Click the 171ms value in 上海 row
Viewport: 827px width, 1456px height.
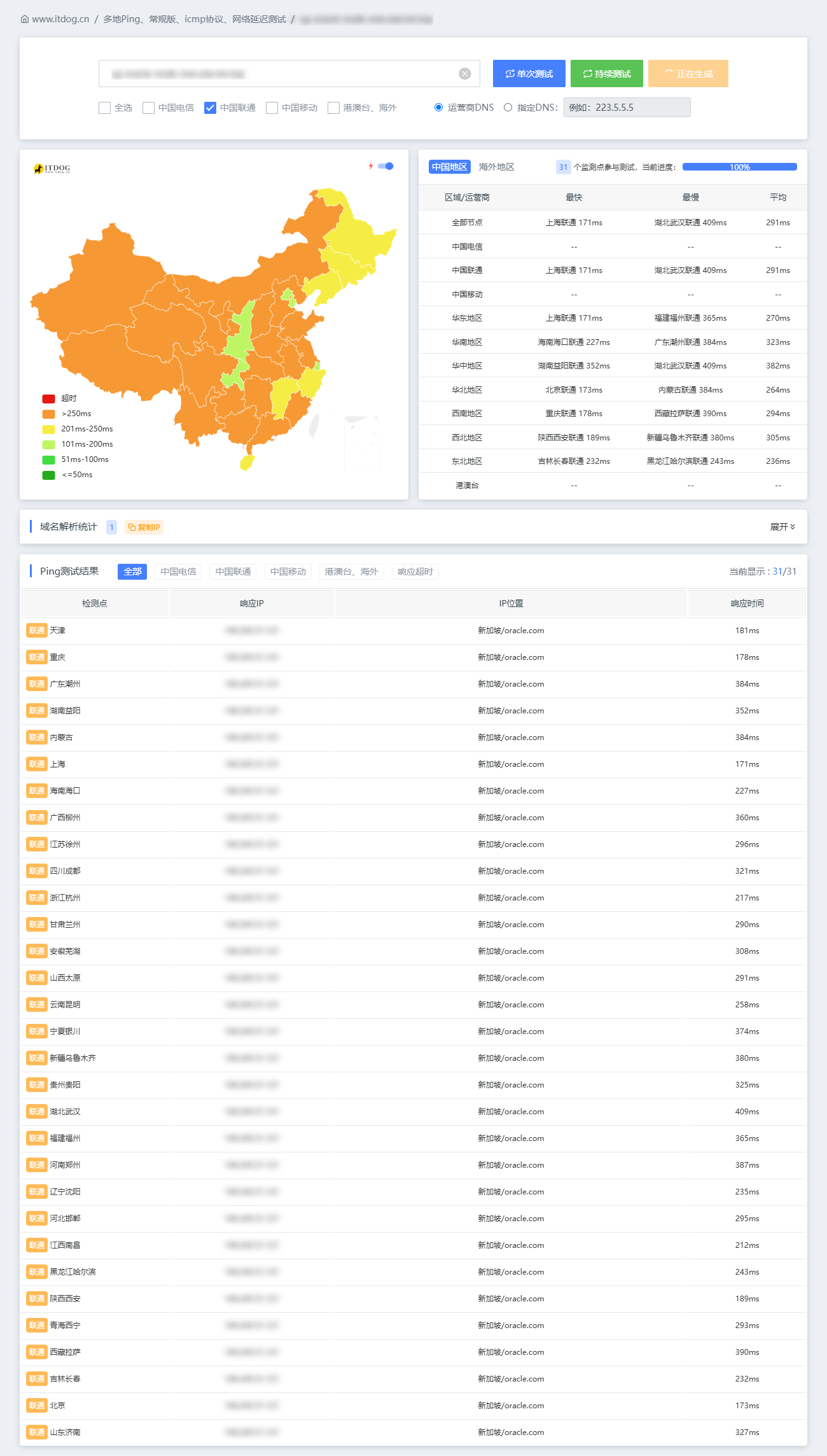[x=747, y=764]
